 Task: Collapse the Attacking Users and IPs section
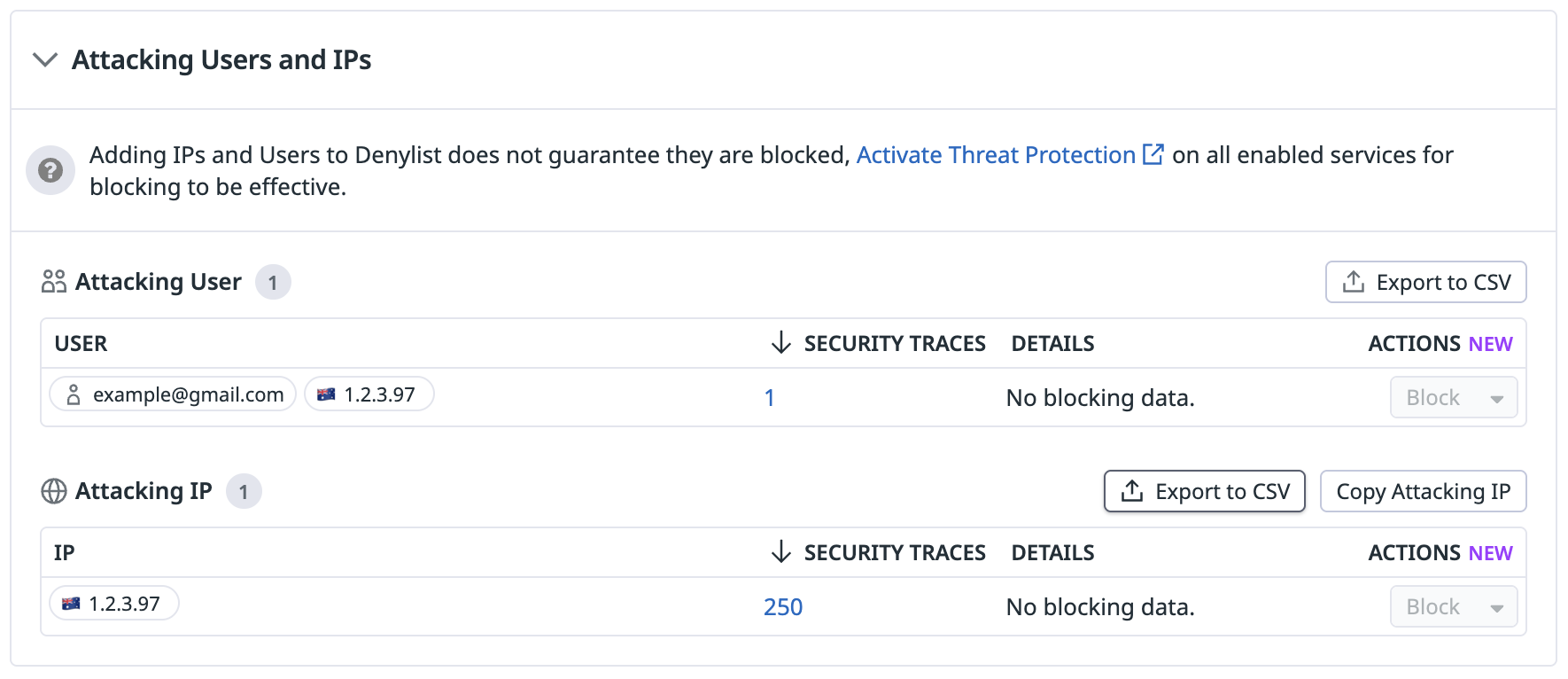[x=45, y=60]
